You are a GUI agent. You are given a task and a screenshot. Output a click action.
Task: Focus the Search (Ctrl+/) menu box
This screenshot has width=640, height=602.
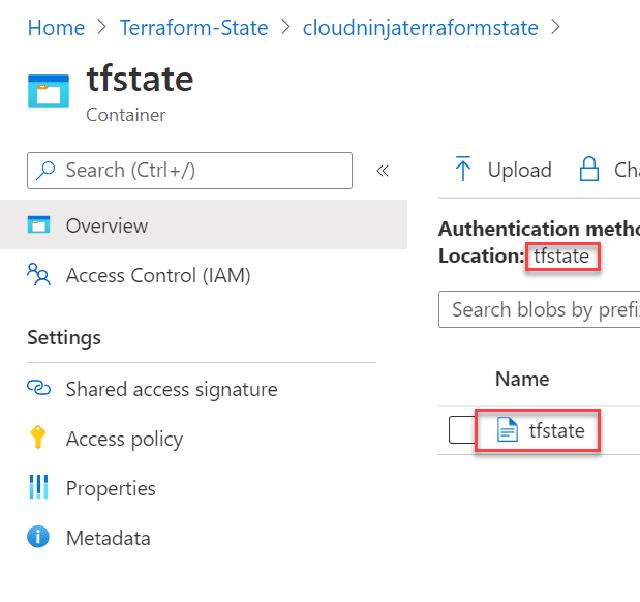[190, 171]
